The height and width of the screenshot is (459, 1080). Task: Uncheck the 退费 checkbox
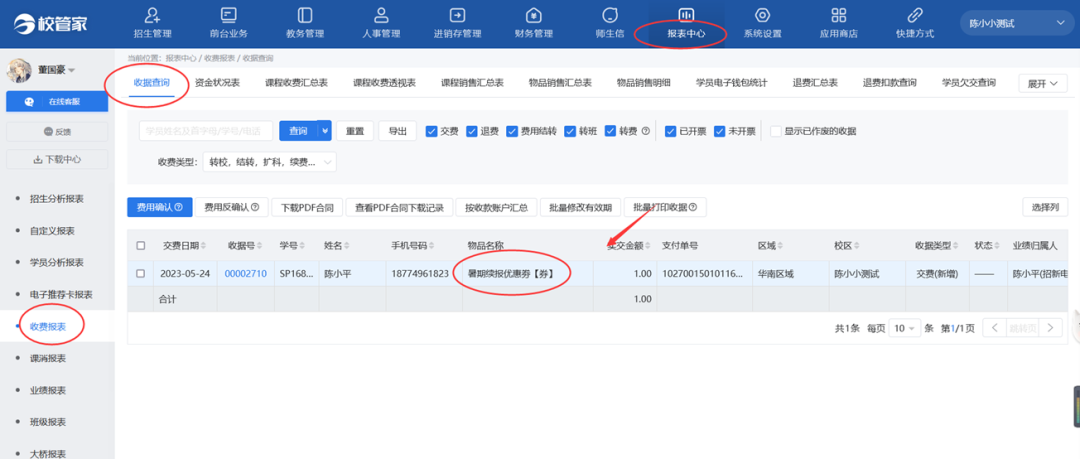(473, 131)
